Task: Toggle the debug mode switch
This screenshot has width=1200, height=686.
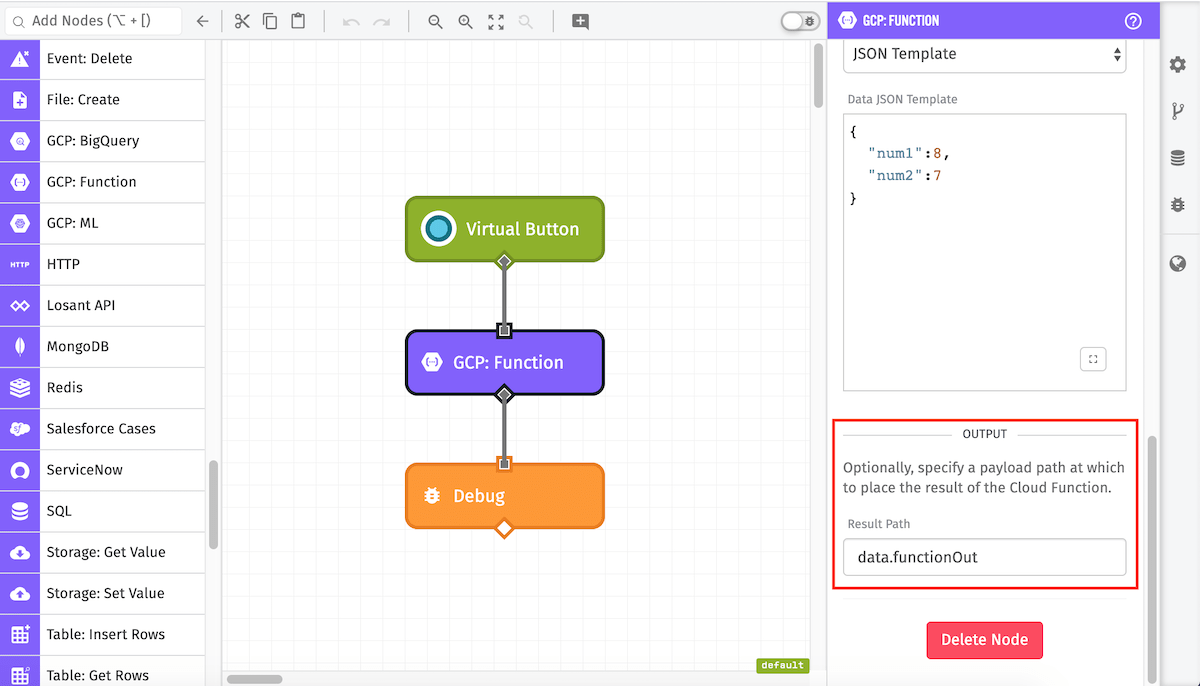Action: 800,21
